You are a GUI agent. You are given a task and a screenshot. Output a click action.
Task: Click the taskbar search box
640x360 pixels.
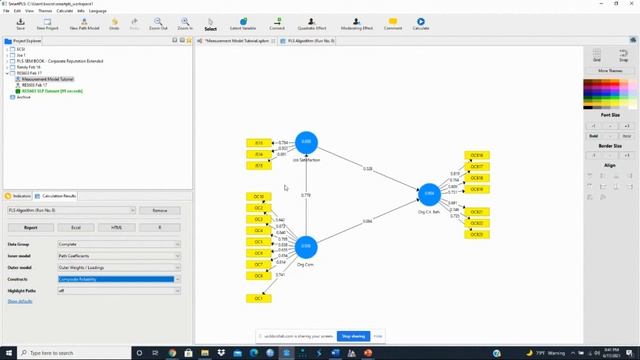(73, 353)
